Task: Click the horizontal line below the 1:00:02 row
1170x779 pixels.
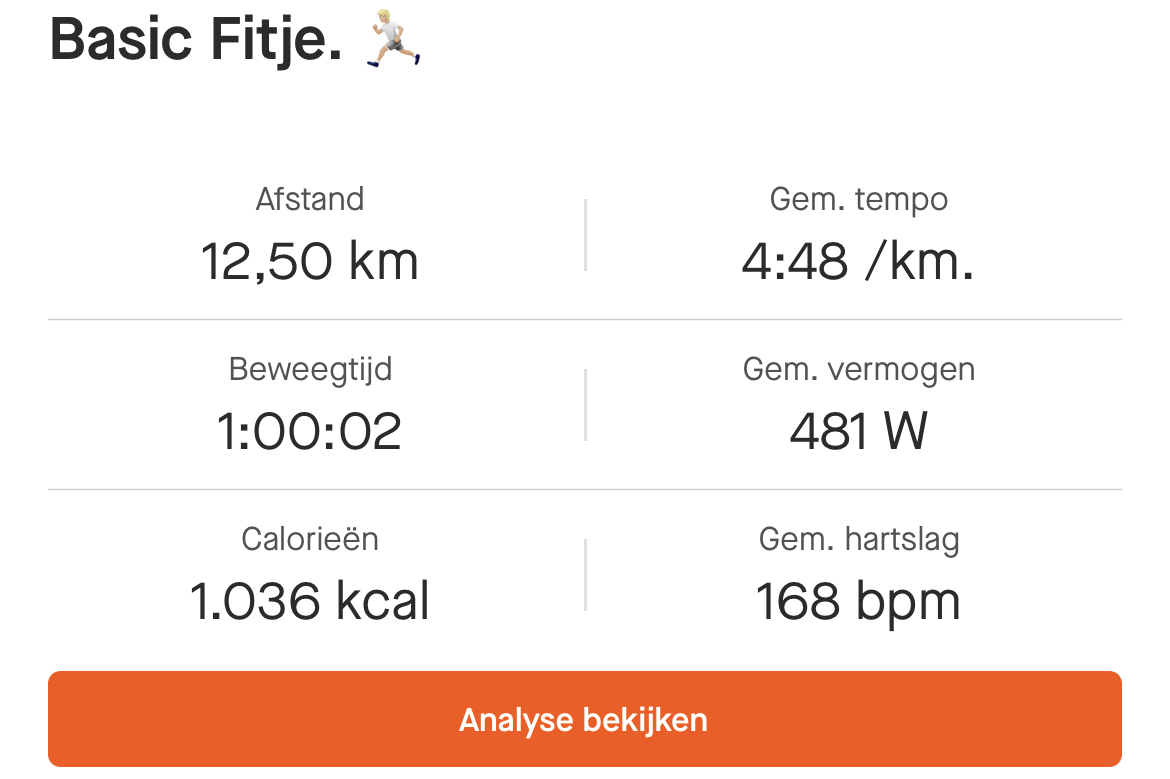Action: 585,490
